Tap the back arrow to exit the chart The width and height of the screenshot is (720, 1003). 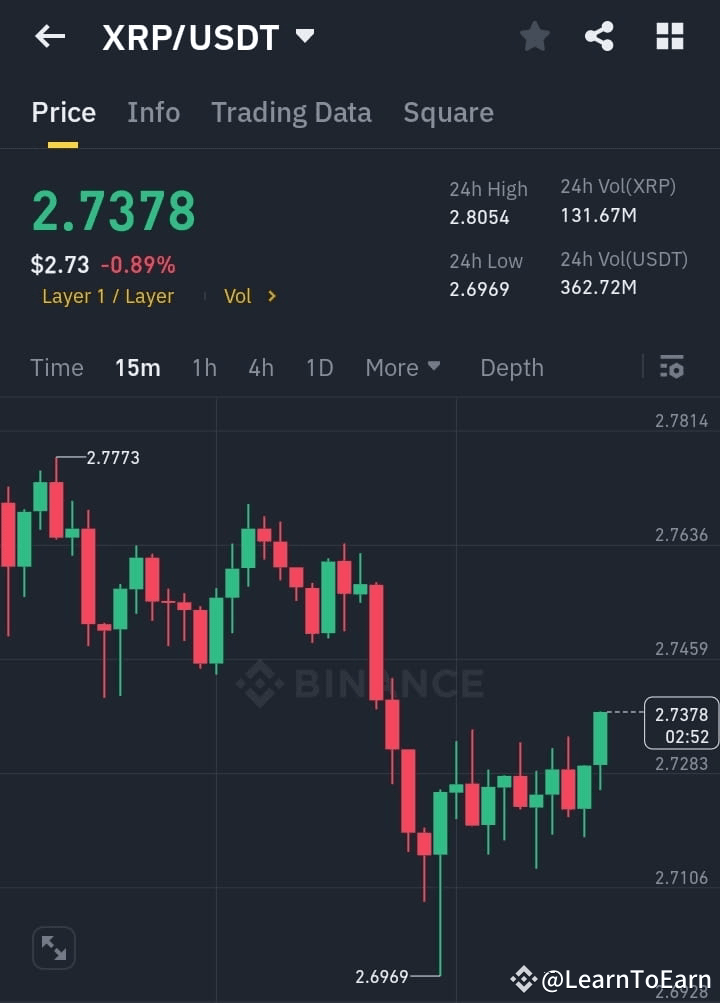pos(49,36)
